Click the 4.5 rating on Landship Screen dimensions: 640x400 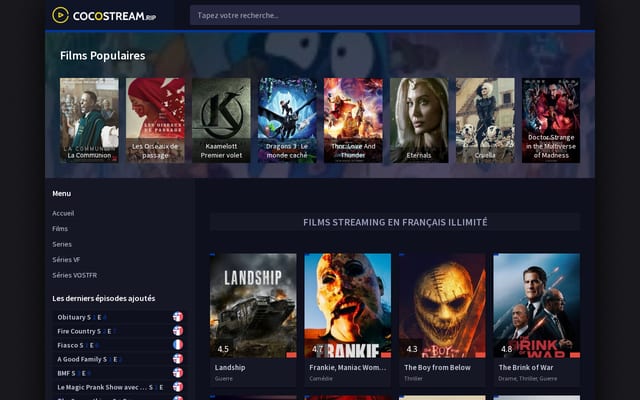coord(223,349)
